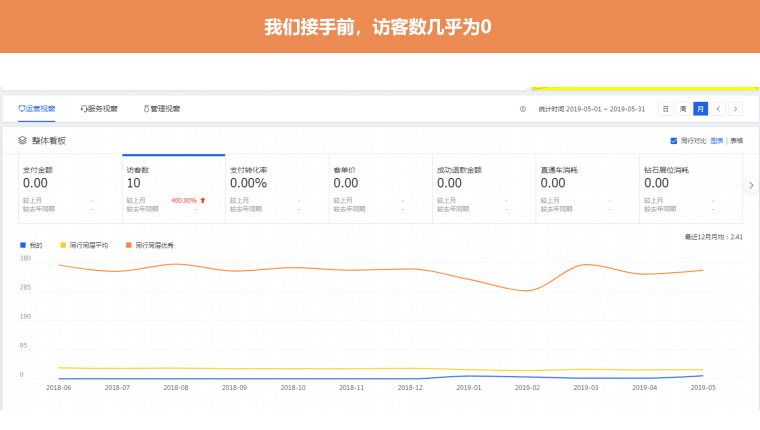Viewport: 760px width, 430px height.
Task: Click the clock icon beside 统计时间
Action: (523, 109)
